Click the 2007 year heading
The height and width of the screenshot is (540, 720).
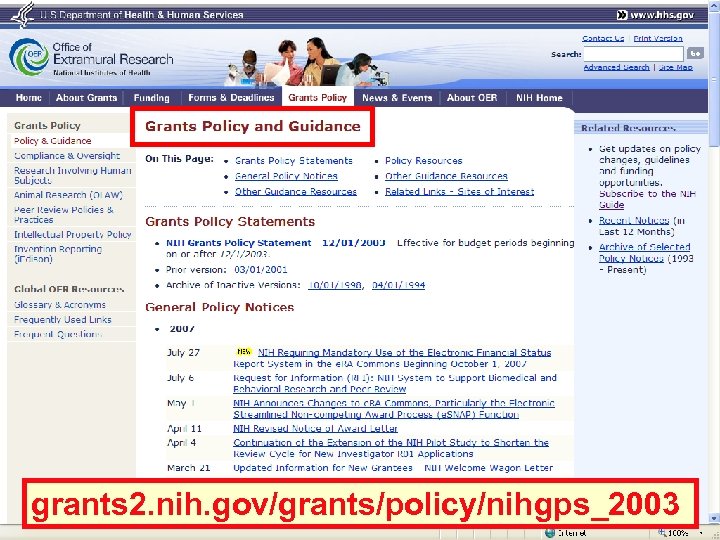[182, 329]
